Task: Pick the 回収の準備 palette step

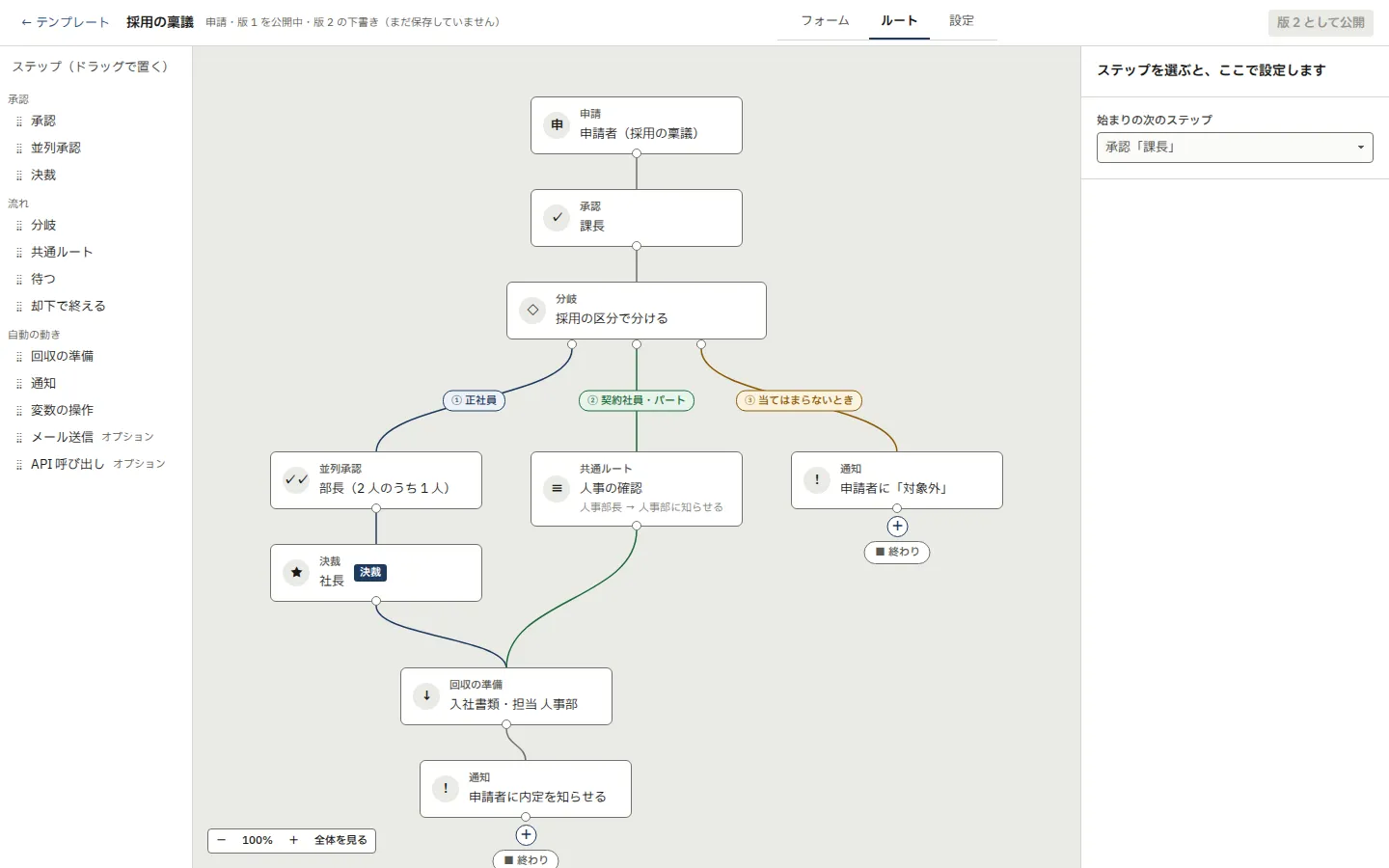Action: pyautogui.click(x=62, y=357)
